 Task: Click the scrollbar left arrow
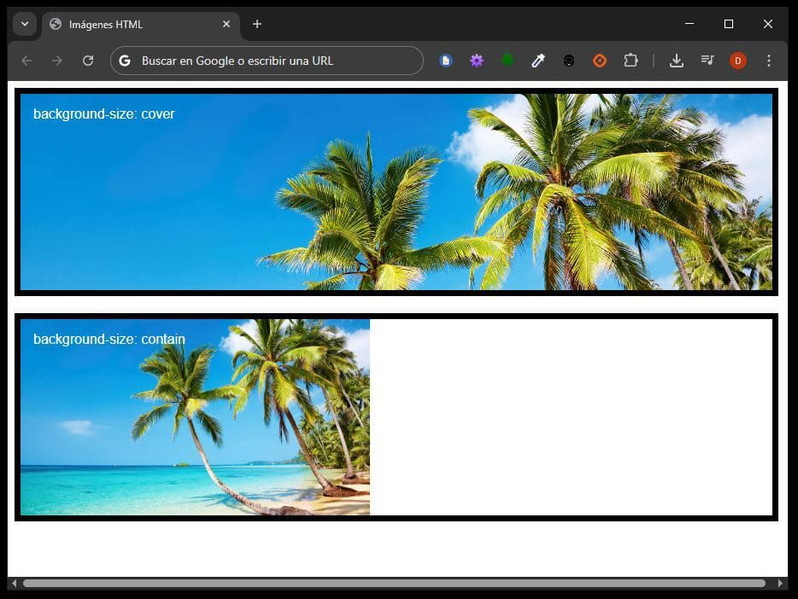[x=14, y=583]
